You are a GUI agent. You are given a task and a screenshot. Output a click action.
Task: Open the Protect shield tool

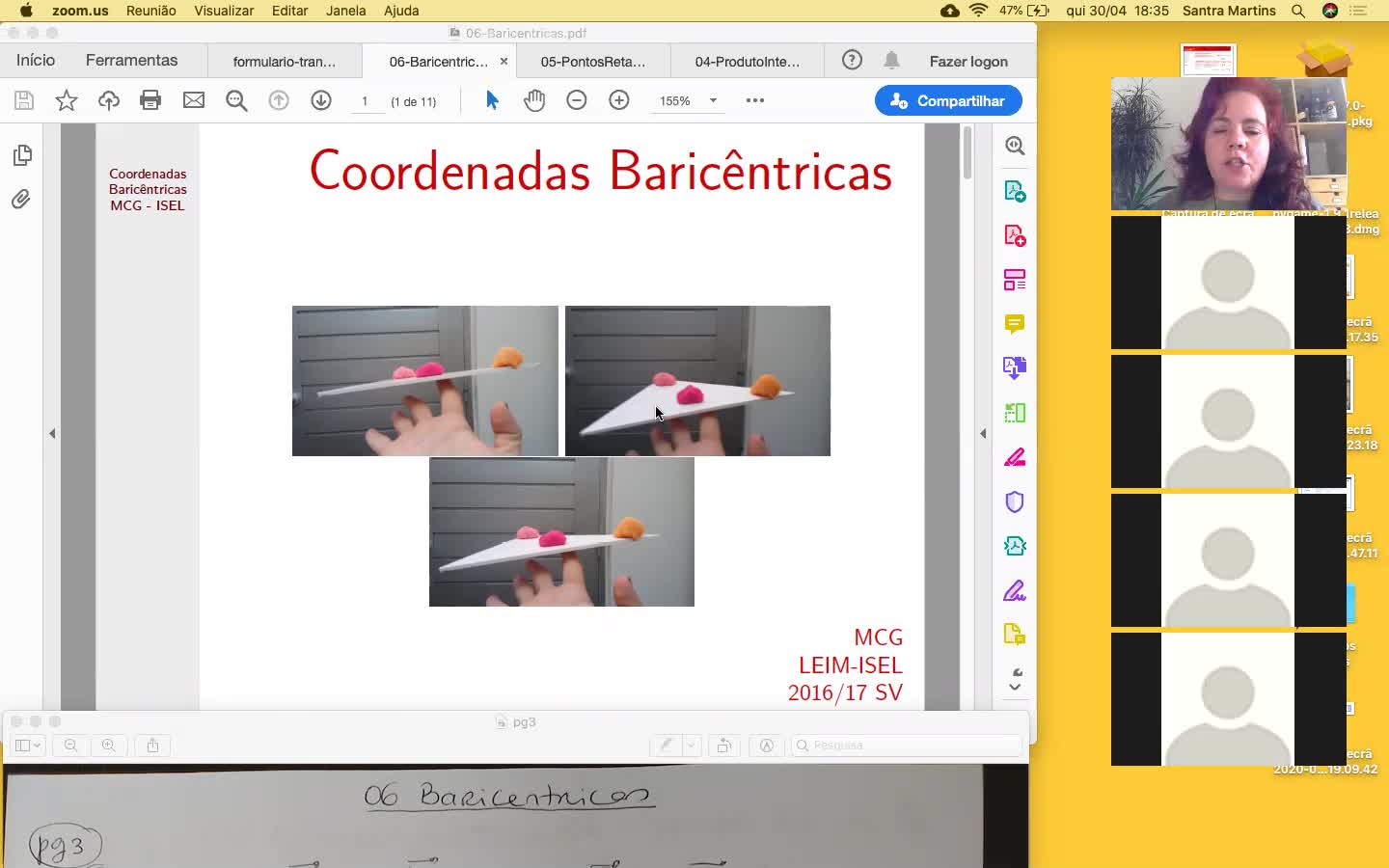[1015, 502]
